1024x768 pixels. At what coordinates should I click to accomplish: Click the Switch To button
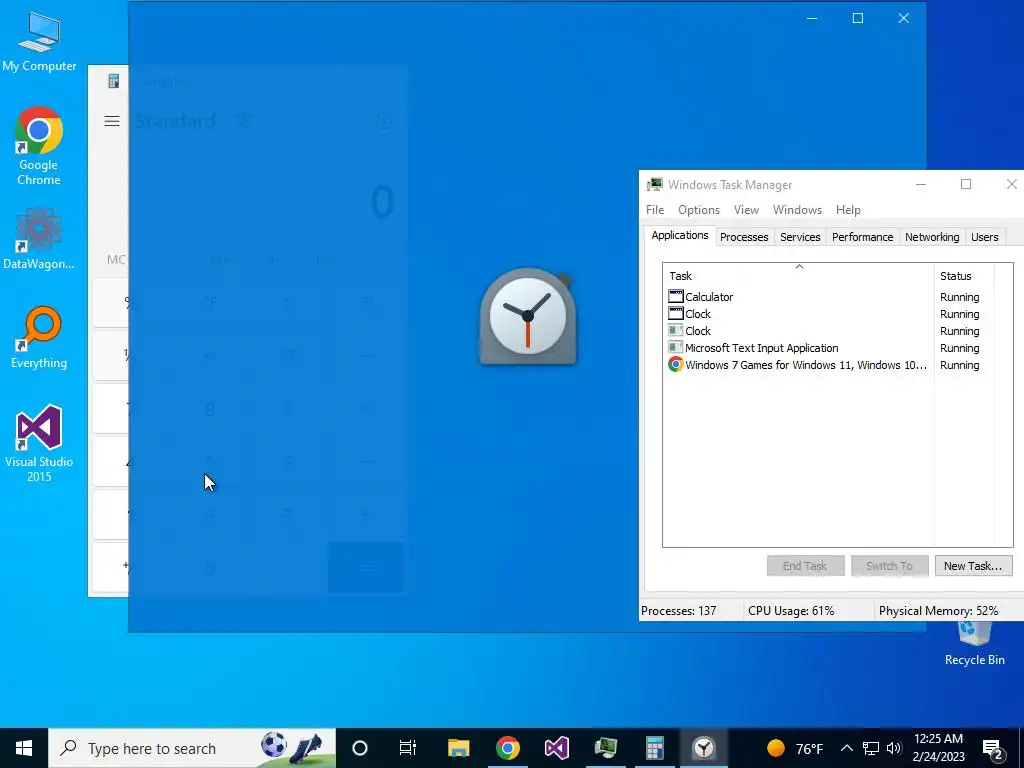[x=889, y=566]
